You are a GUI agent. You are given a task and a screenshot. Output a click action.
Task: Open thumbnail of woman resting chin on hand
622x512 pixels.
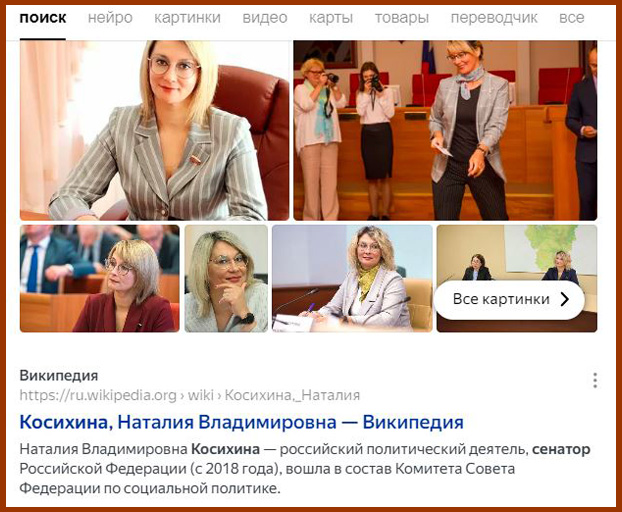pos(226,278)
